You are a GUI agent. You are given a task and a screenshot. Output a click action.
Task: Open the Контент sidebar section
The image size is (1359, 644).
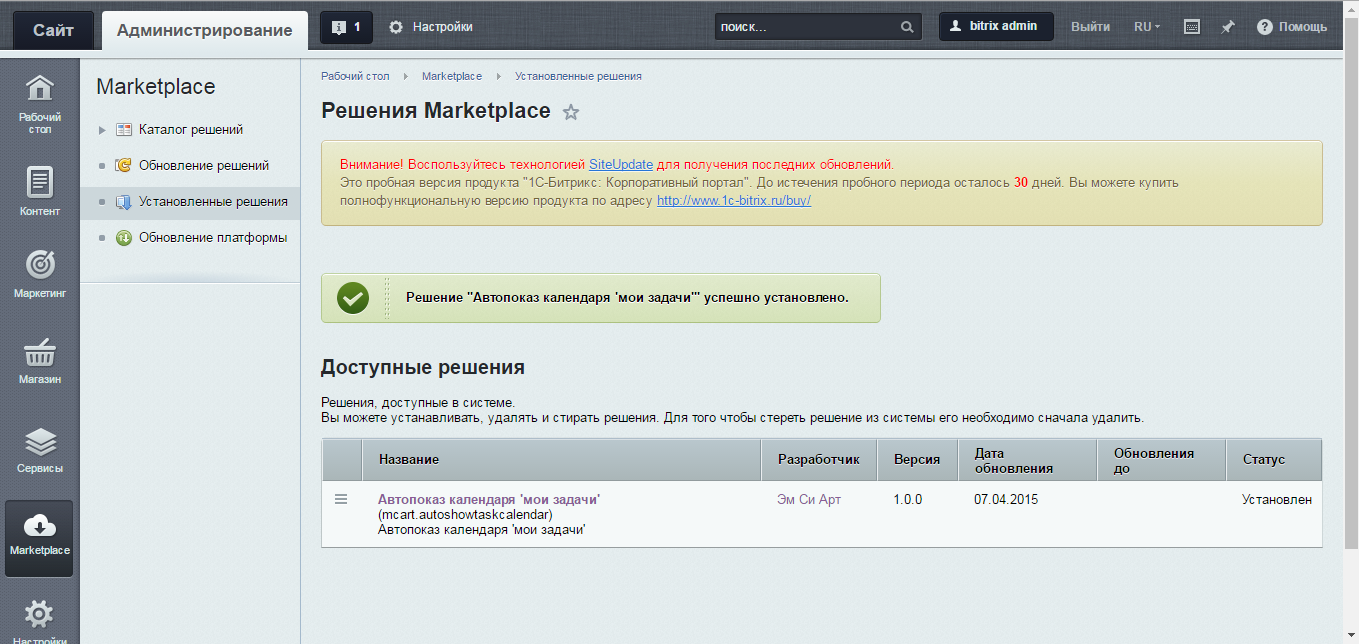tap(39, 191)
